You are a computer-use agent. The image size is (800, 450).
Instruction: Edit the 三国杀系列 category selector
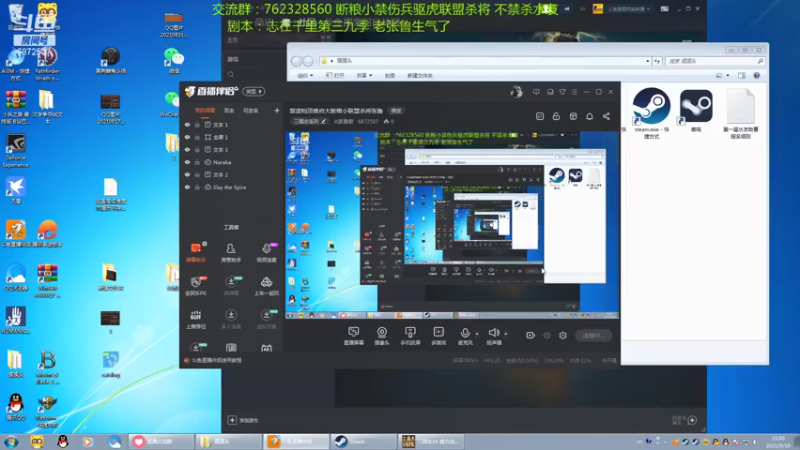(x=309, y=121)
